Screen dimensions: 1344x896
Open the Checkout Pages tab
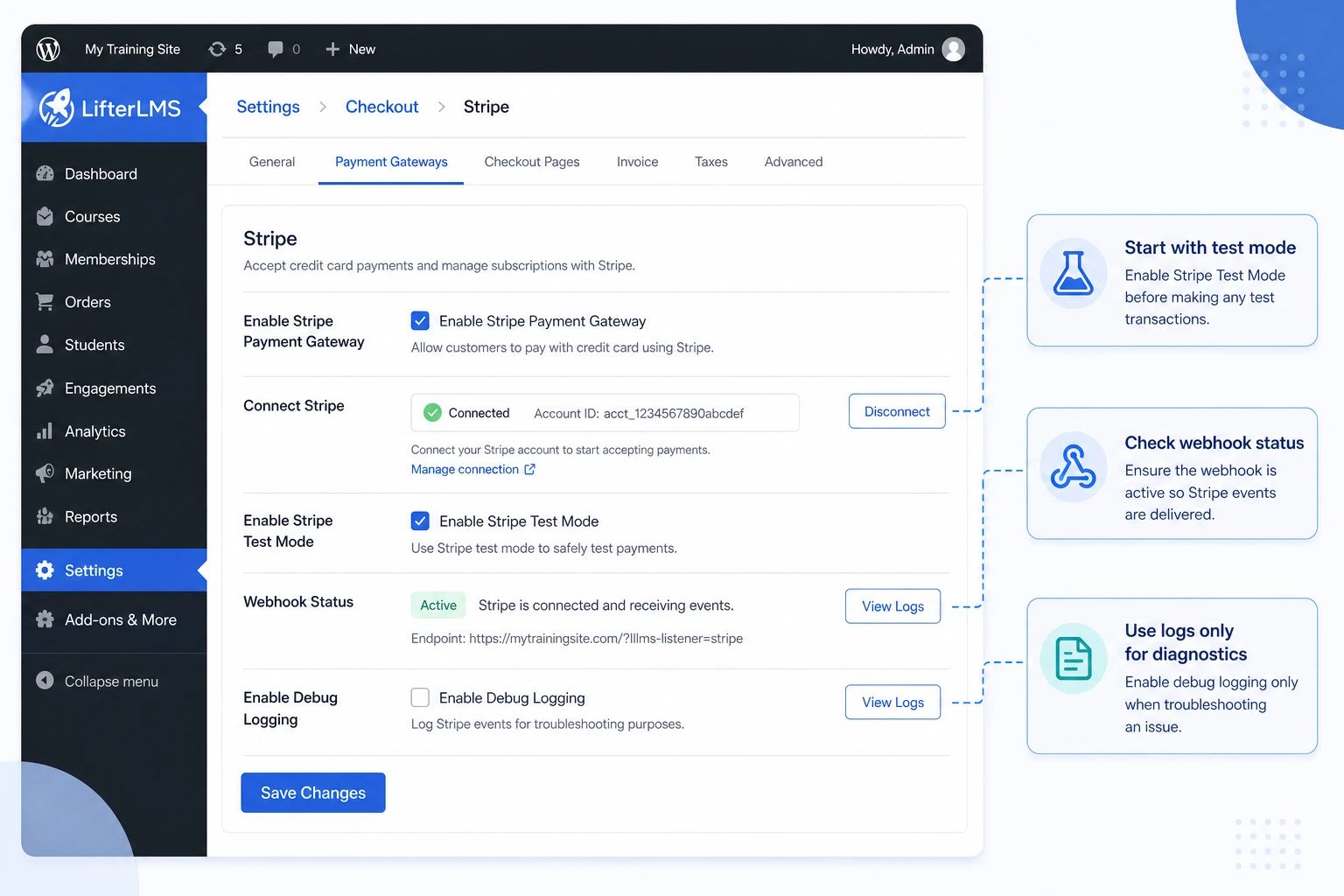point(532,162)
